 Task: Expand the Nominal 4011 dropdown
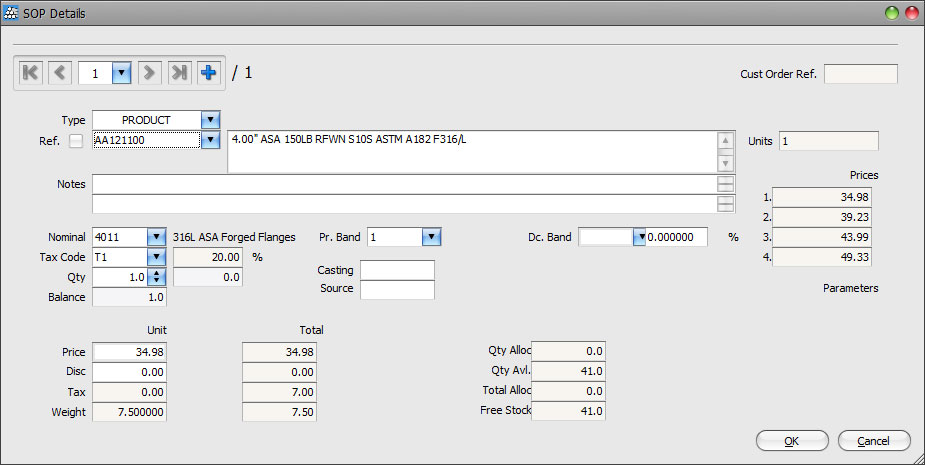pos(156,237)
